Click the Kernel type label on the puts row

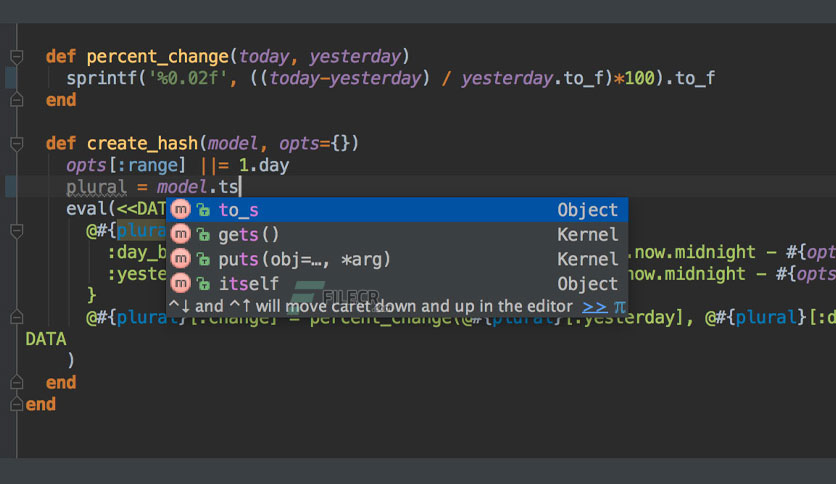pos(588,260)
